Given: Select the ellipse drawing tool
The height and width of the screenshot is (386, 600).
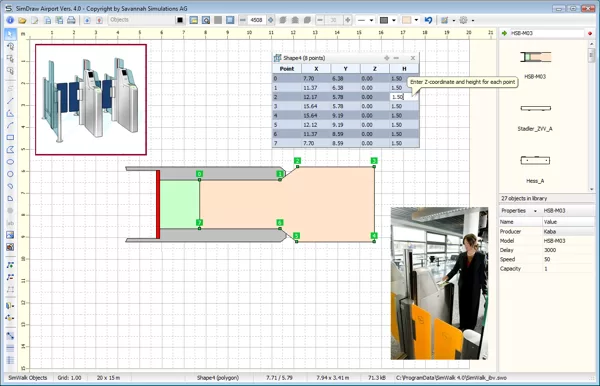Looking at the screenshot, I should (x=10, y=162).
